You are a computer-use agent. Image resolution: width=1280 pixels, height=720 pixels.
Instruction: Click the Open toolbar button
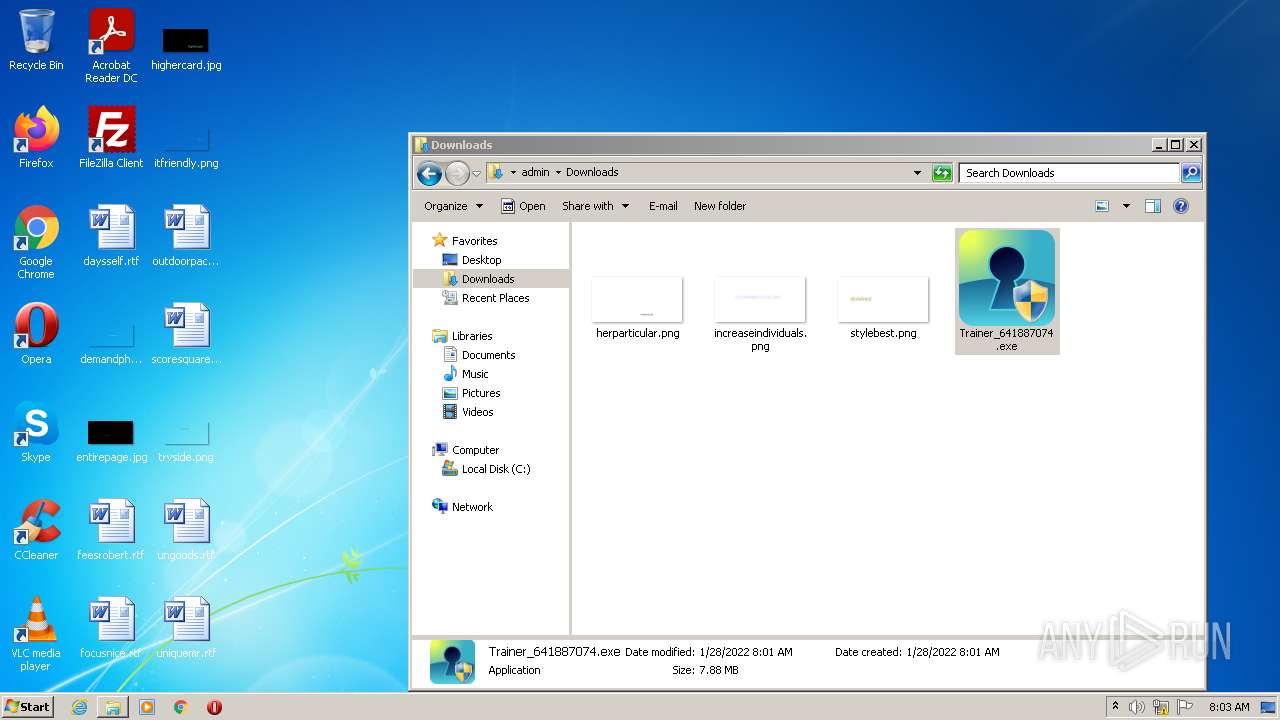point(523,206)
